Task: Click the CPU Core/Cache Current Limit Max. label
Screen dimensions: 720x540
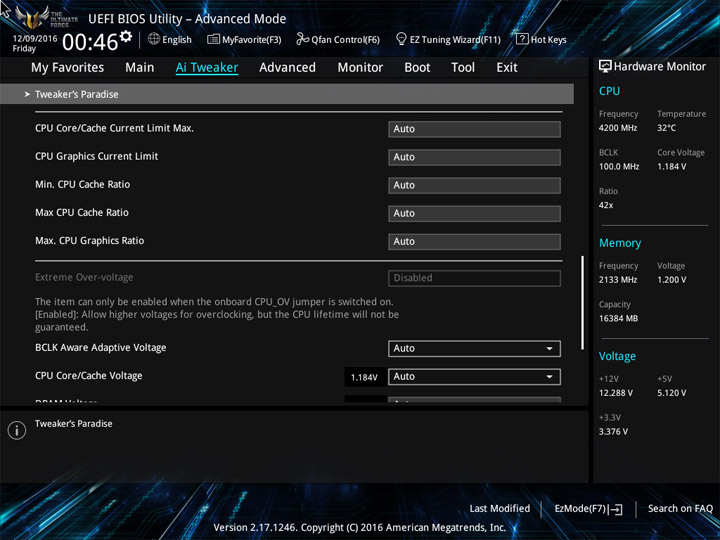Action: 114,128
